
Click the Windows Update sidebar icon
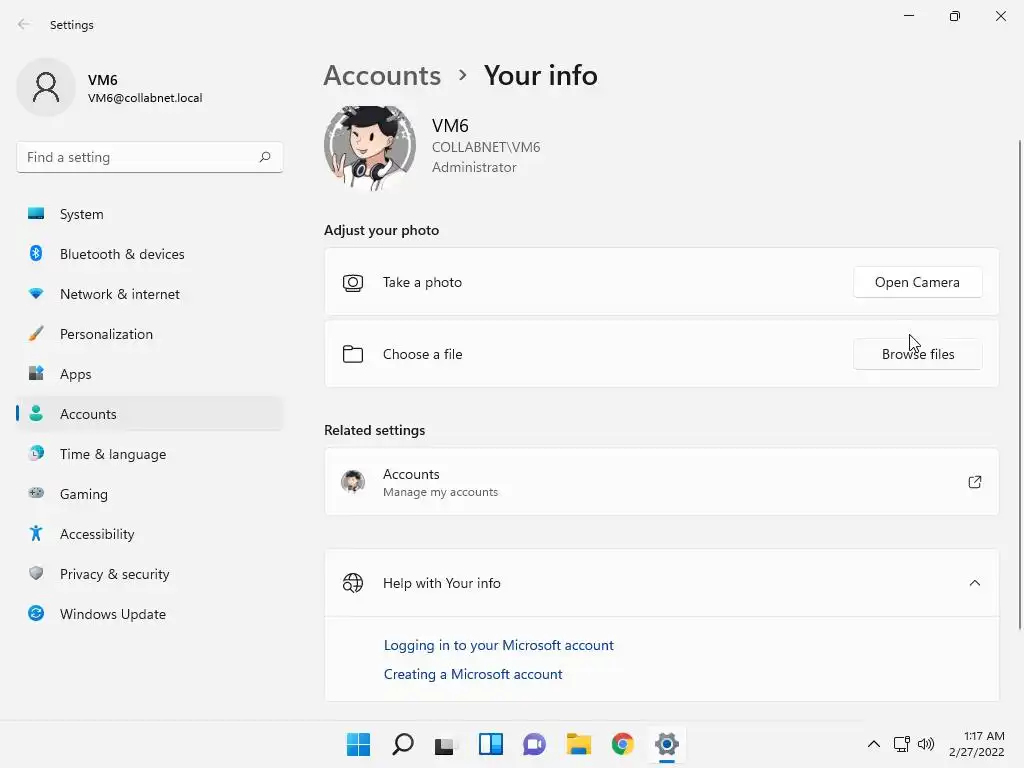(x=36, y=614)
